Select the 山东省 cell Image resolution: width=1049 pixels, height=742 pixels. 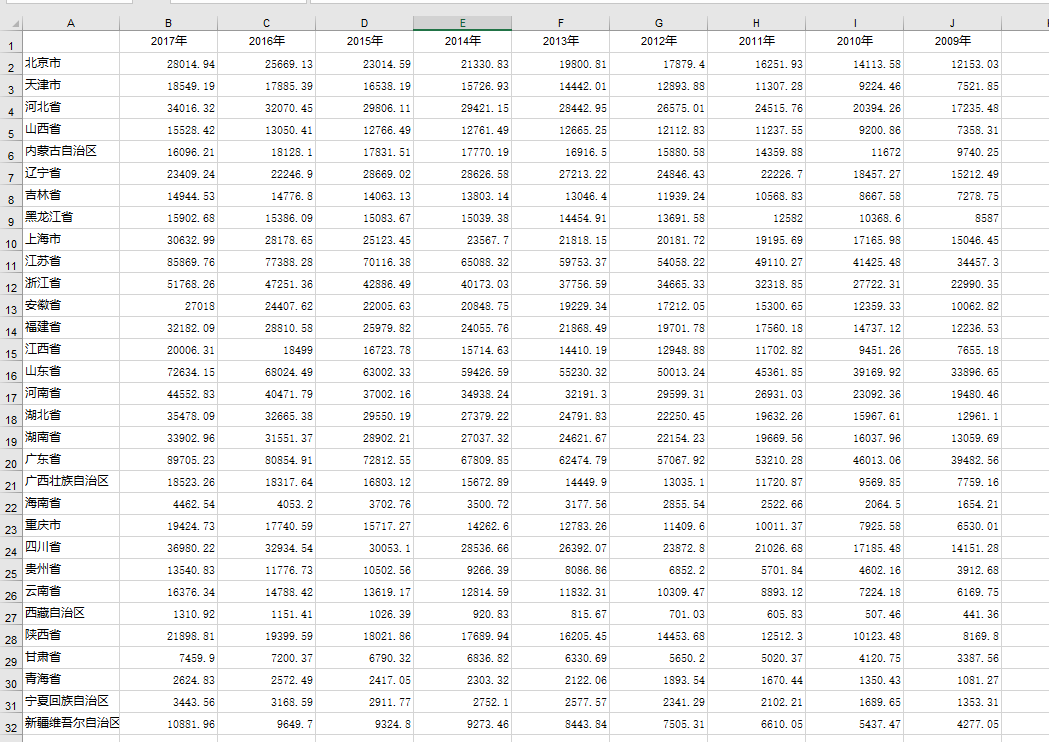(x=71, y=372)
